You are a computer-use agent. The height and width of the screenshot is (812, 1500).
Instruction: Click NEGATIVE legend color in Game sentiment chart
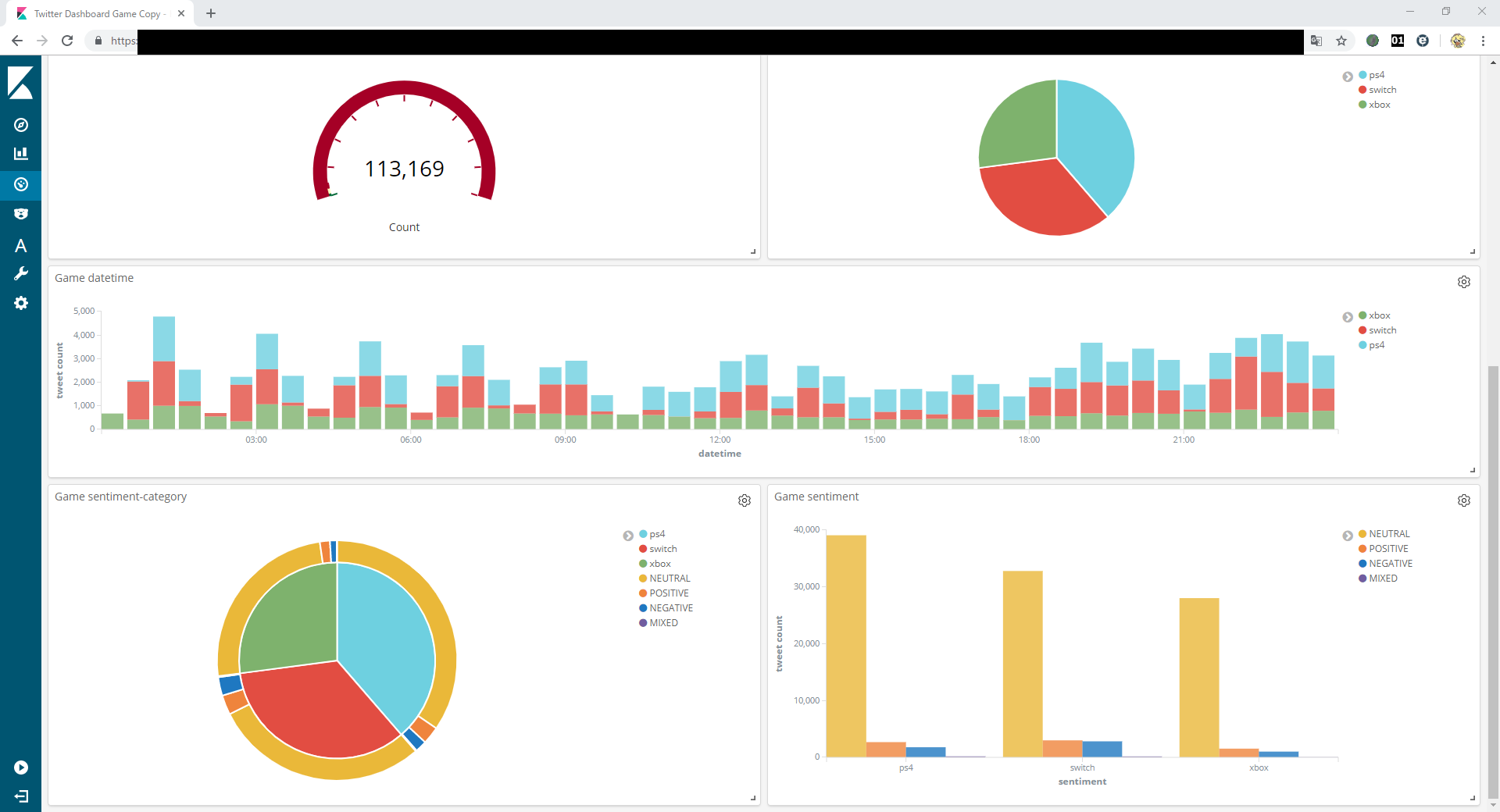click(x=1362, y=564)
